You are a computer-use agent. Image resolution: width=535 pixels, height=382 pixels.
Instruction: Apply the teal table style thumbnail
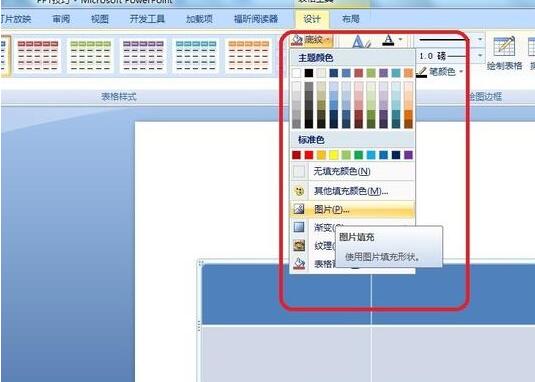click(196, 56)
